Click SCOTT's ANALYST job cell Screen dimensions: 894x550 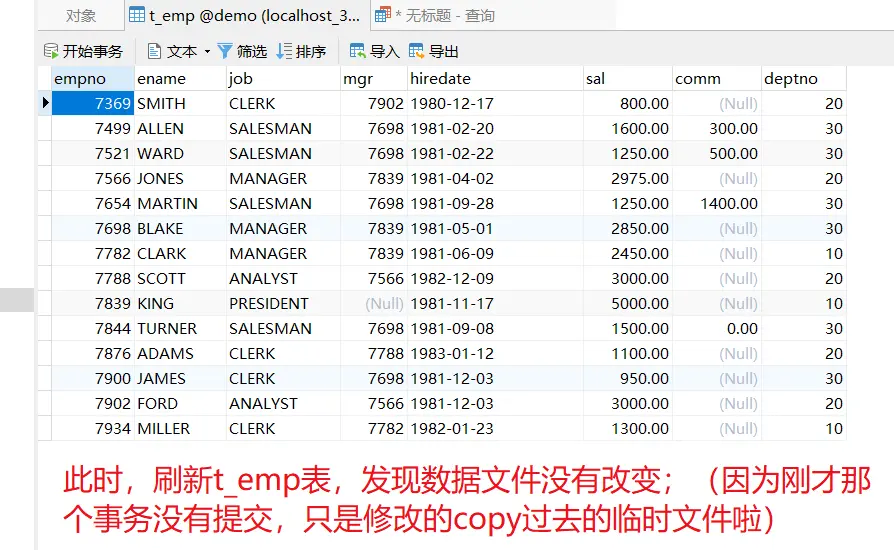283,279
